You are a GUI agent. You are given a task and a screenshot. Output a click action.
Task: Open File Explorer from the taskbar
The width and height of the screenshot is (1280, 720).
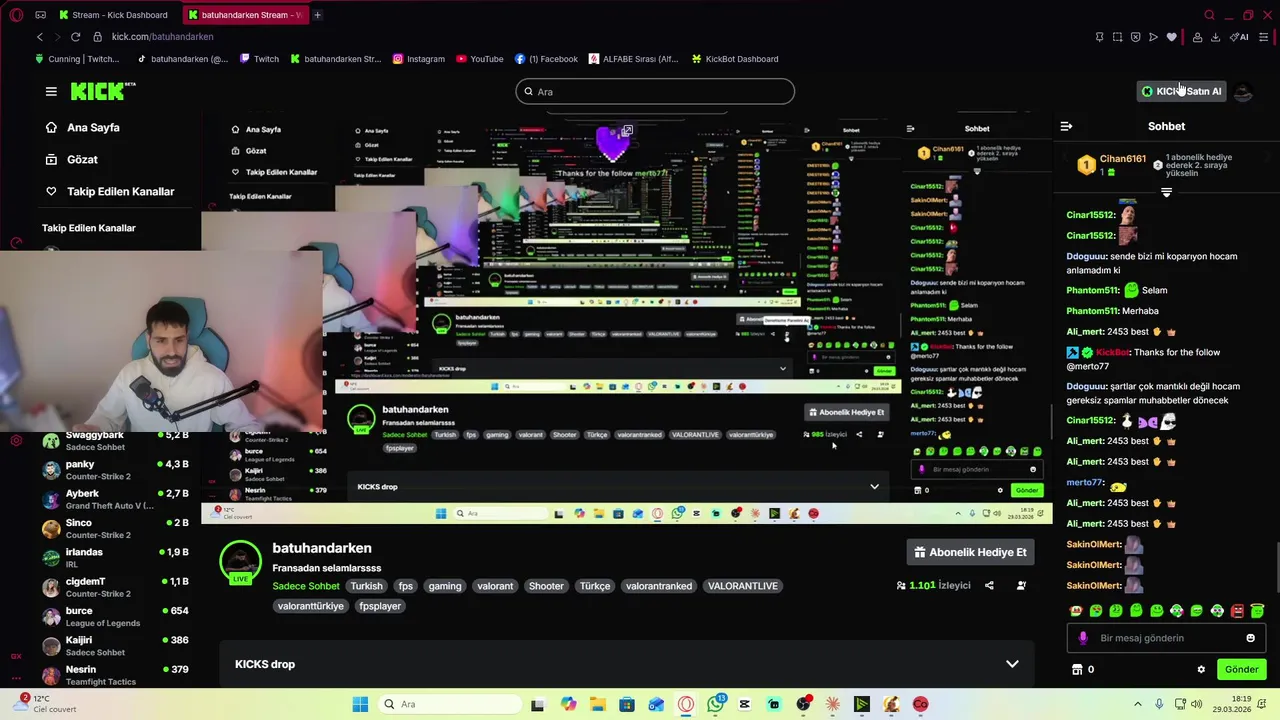pos(597,704)
